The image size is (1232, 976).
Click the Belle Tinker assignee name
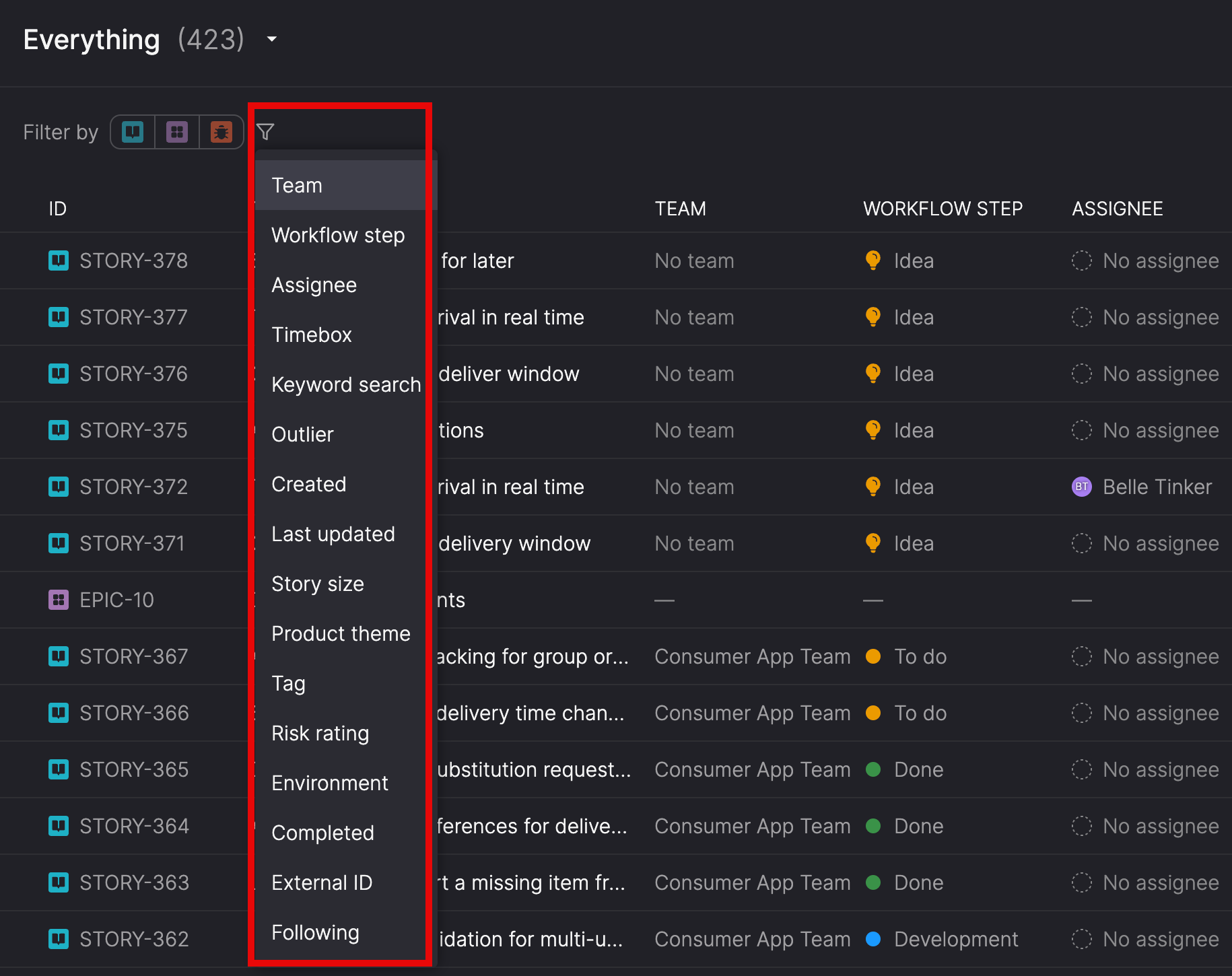point(1157,487)
